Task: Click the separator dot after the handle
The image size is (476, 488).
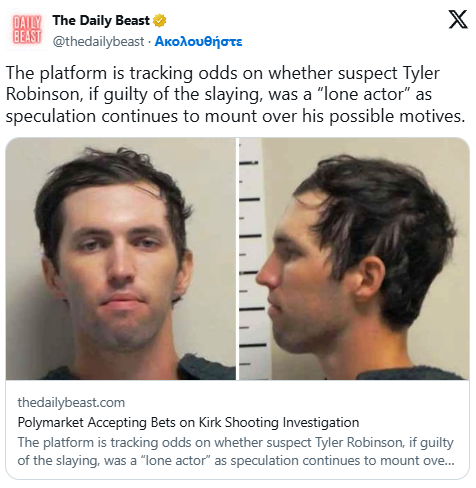Action: point(150,42)
